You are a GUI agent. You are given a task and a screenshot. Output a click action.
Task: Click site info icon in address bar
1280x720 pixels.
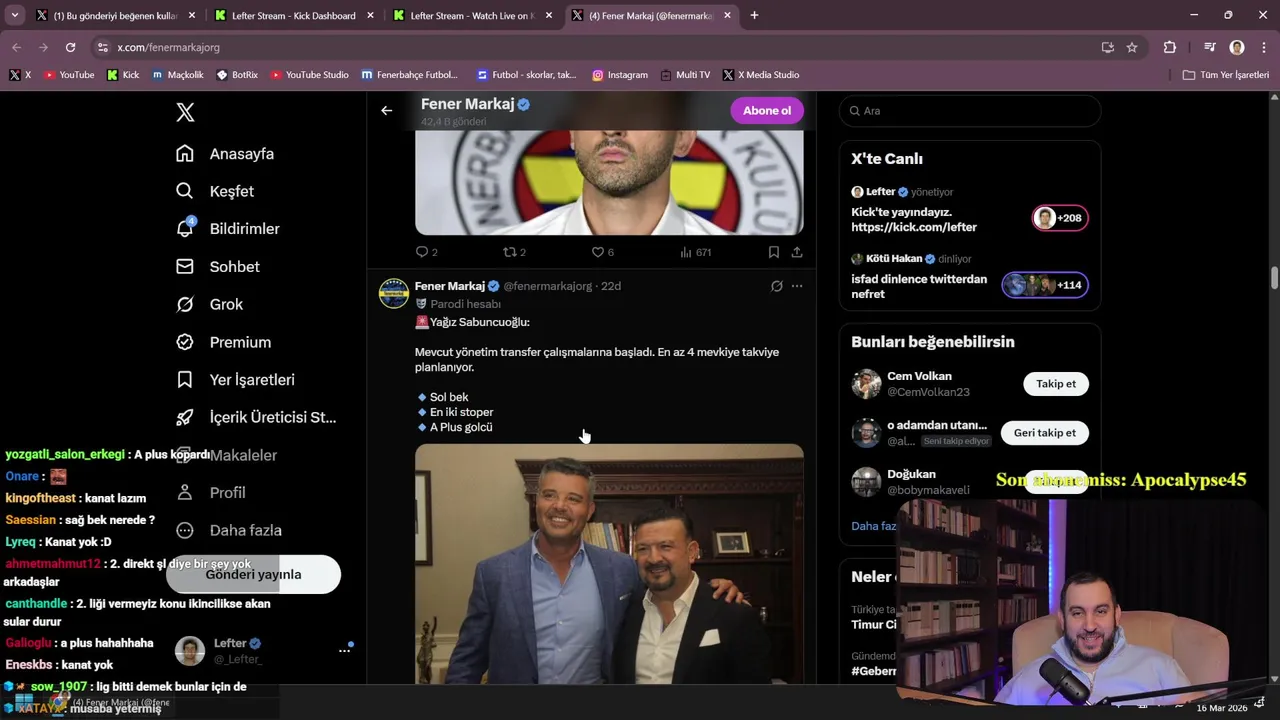point(102,47)
